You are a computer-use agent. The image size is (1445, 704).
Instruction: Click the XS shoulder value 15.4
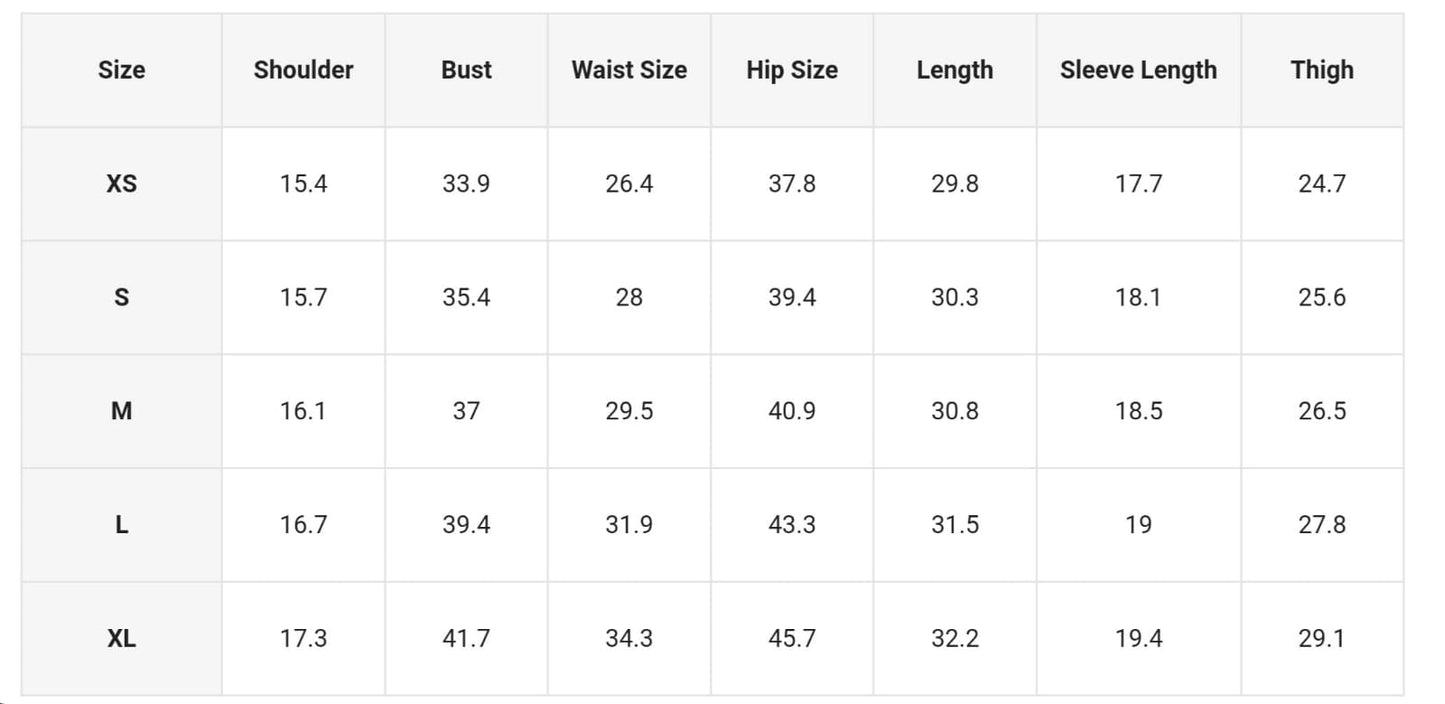pyautogui.click(x=303, y=184)
